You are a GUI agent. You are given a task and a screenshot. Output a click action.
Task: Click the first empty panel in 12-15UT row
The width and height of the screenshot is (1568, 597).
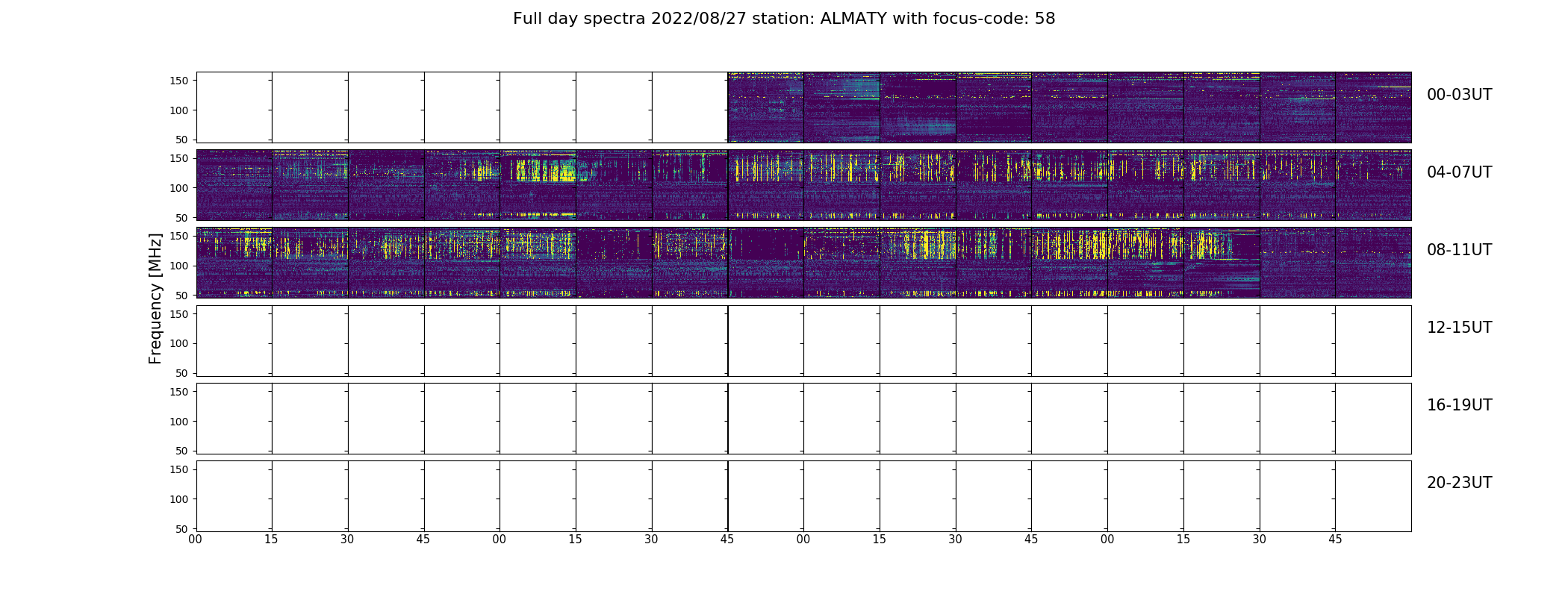(x=234, y=341)
